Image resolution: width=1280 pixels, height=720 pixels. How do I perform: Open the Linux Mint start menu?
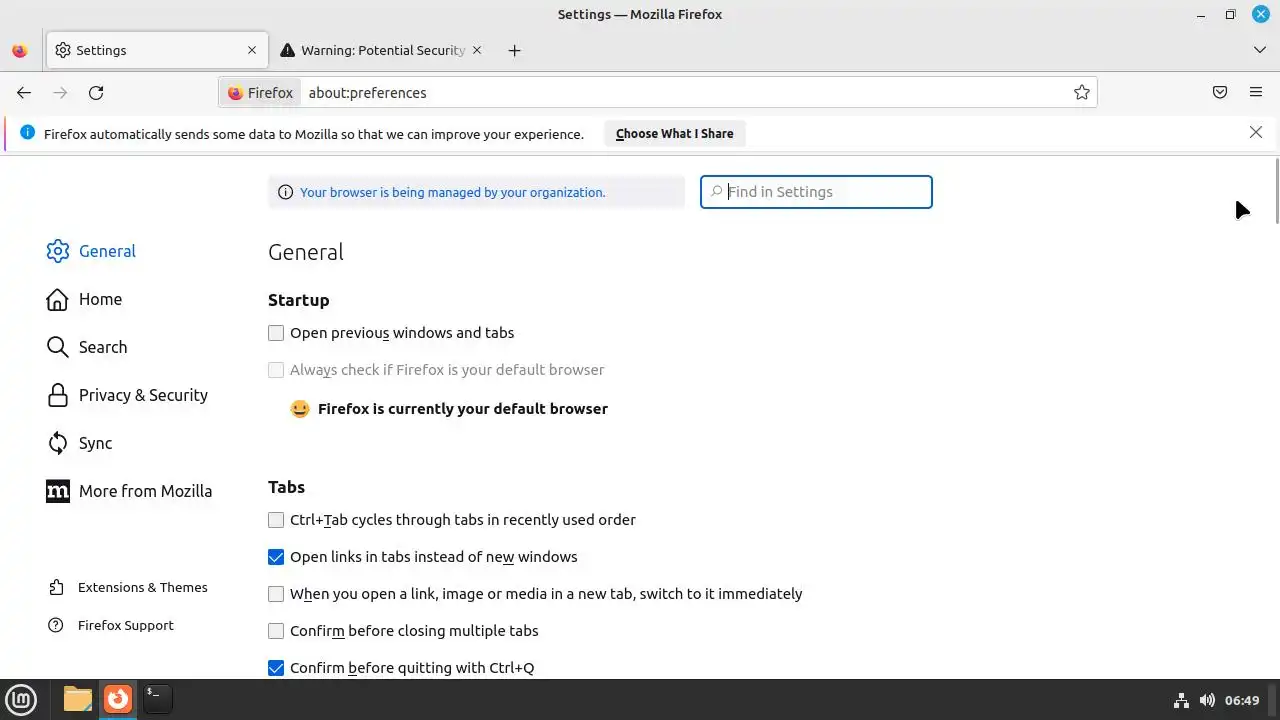coord(21,699)
